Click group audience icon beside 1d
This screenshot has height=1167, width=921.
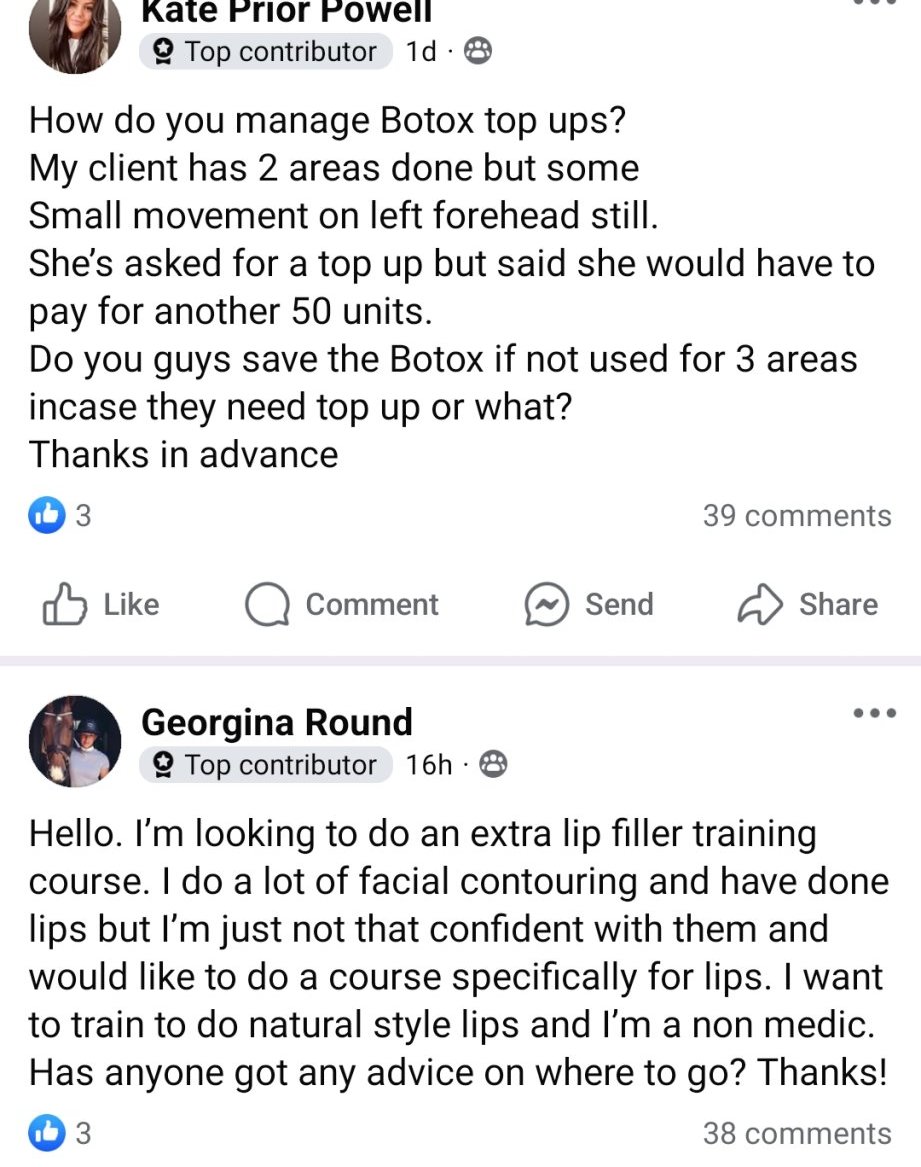coord(479,52)
